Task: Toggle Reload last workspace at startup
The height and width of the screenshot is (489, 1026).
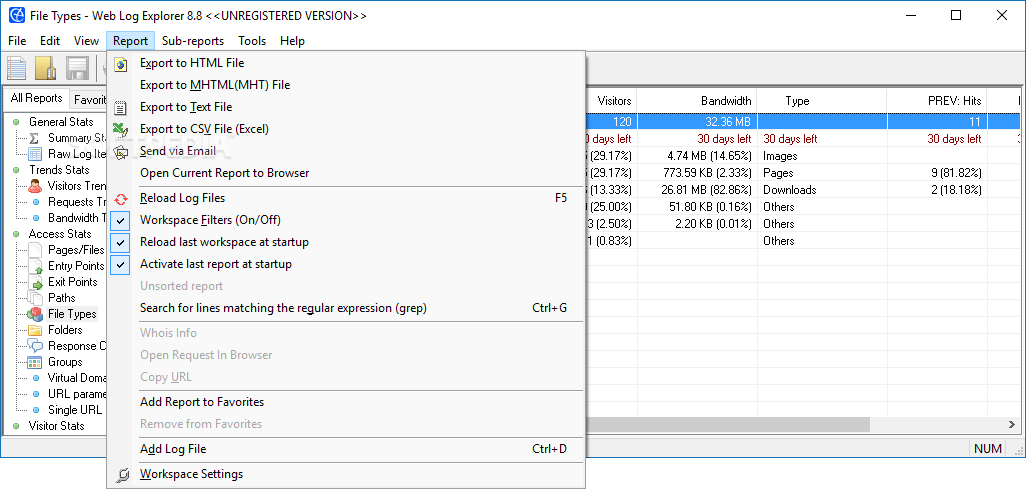Action: point(120,243)
